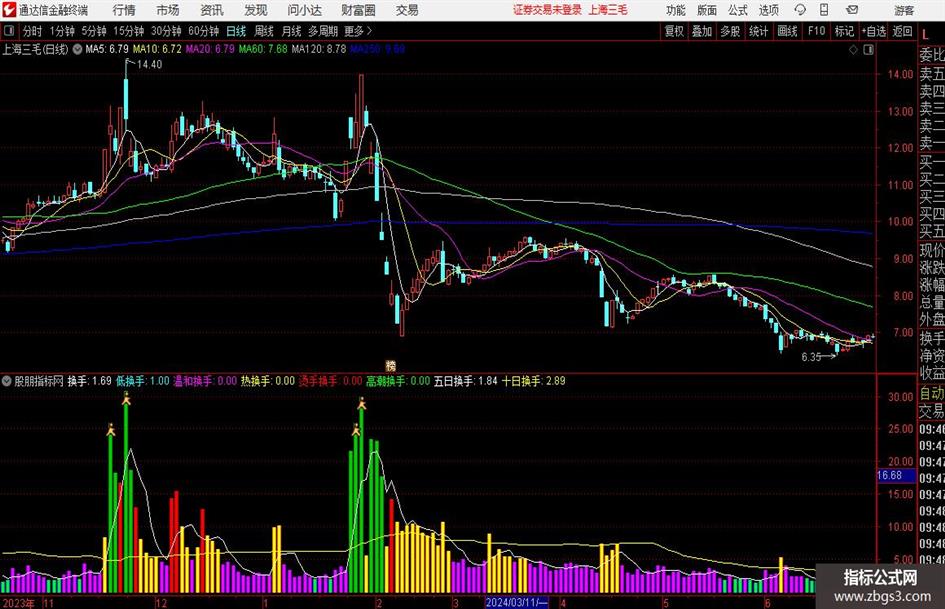
Task: Click MA60: 7.68 indicator value
Action: pos(263,49)
